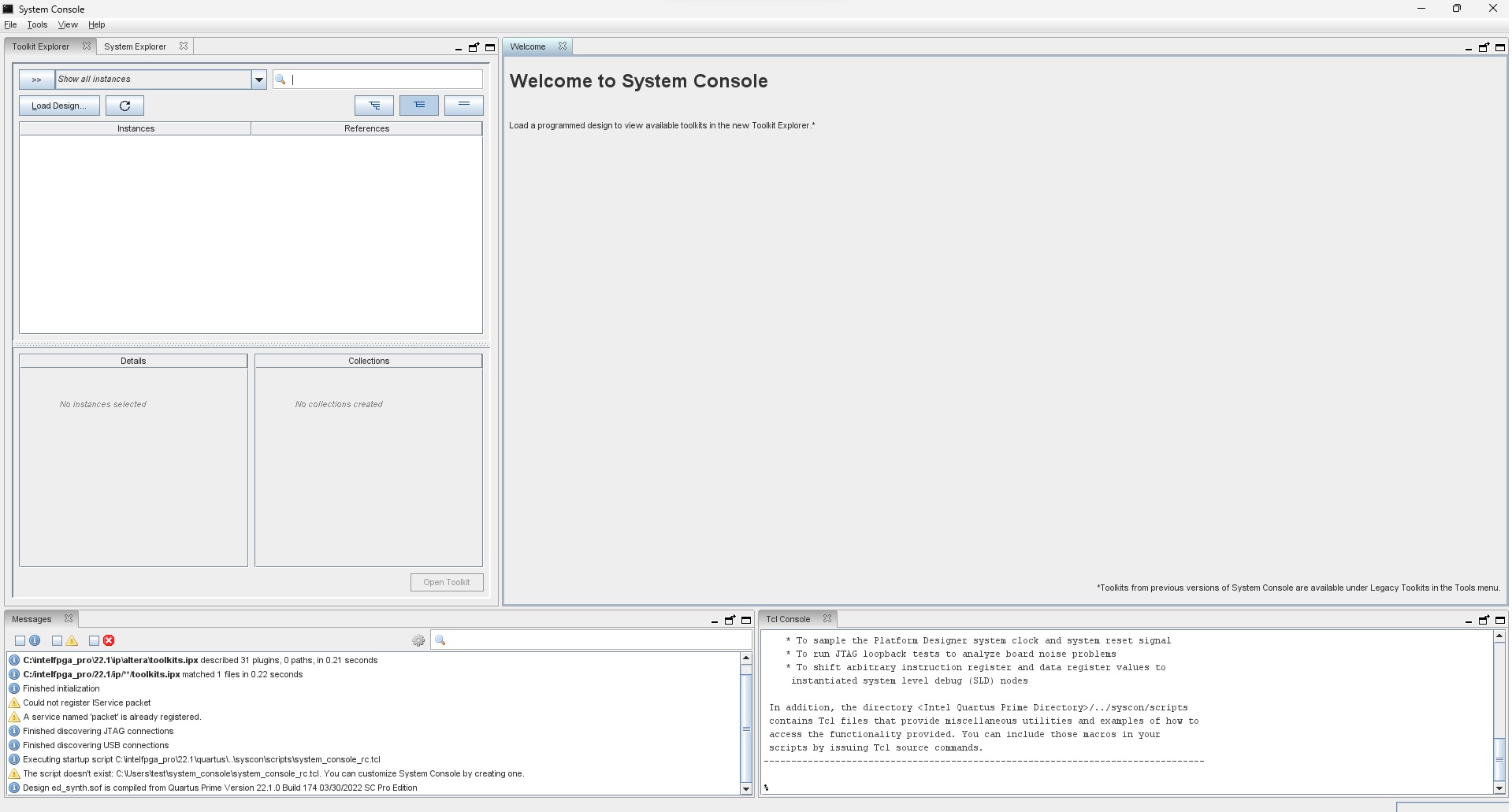Open the Help menu
Viewport: 1512px width, 812px height.
[x=96, y=25]
